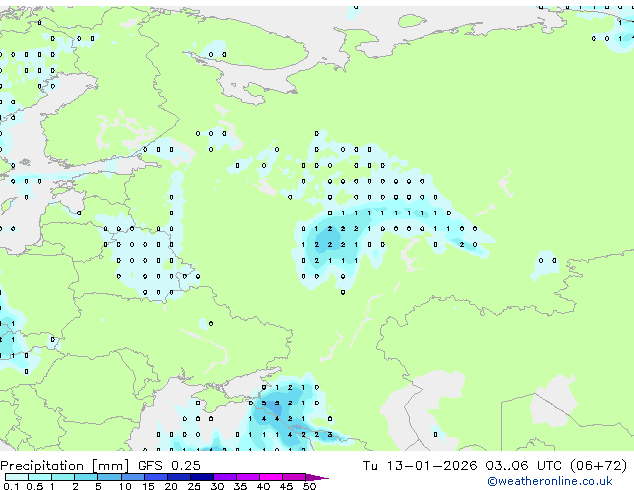
Task: Open the weatheronline.co.uk copyright link
Action: pos(550,481)
